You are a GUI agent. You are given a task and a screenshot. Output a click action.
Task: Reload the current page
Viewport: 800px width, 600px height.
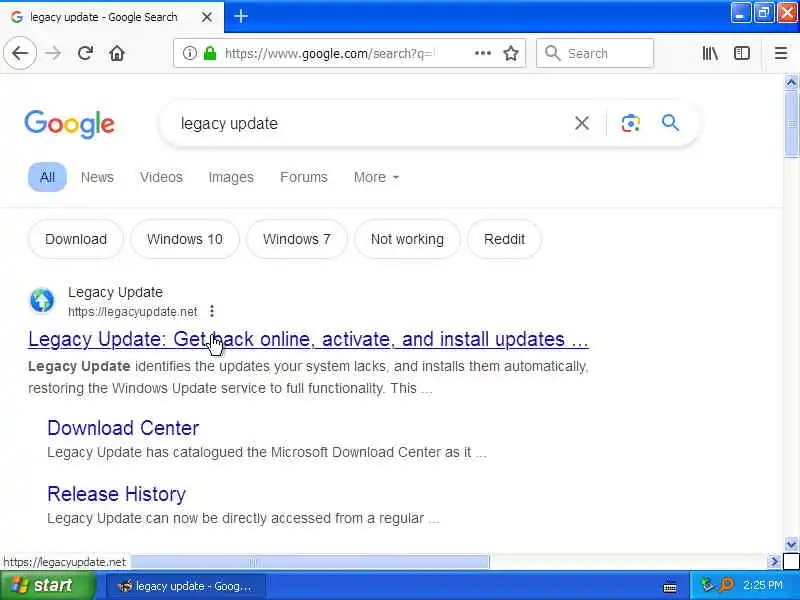(85, 53)
